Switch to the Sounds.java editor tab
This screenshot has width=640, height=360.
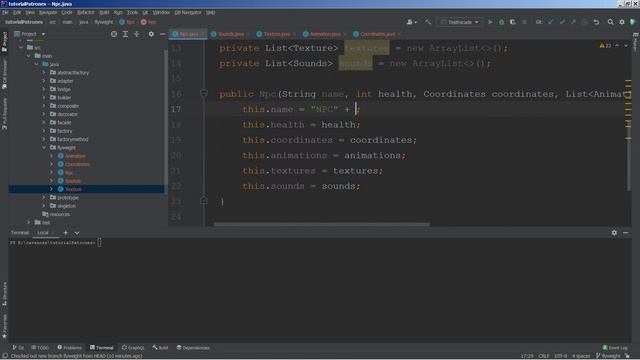point(230,34)
